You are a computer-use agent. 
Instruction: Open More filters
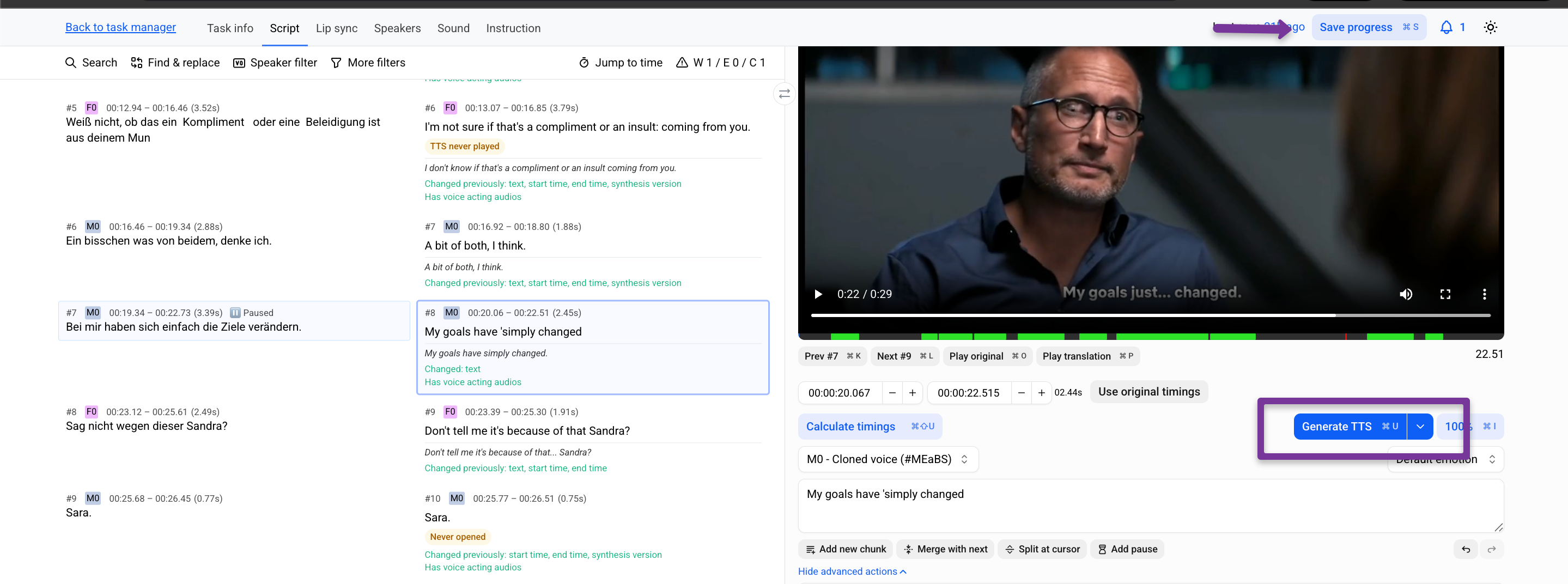368,63
